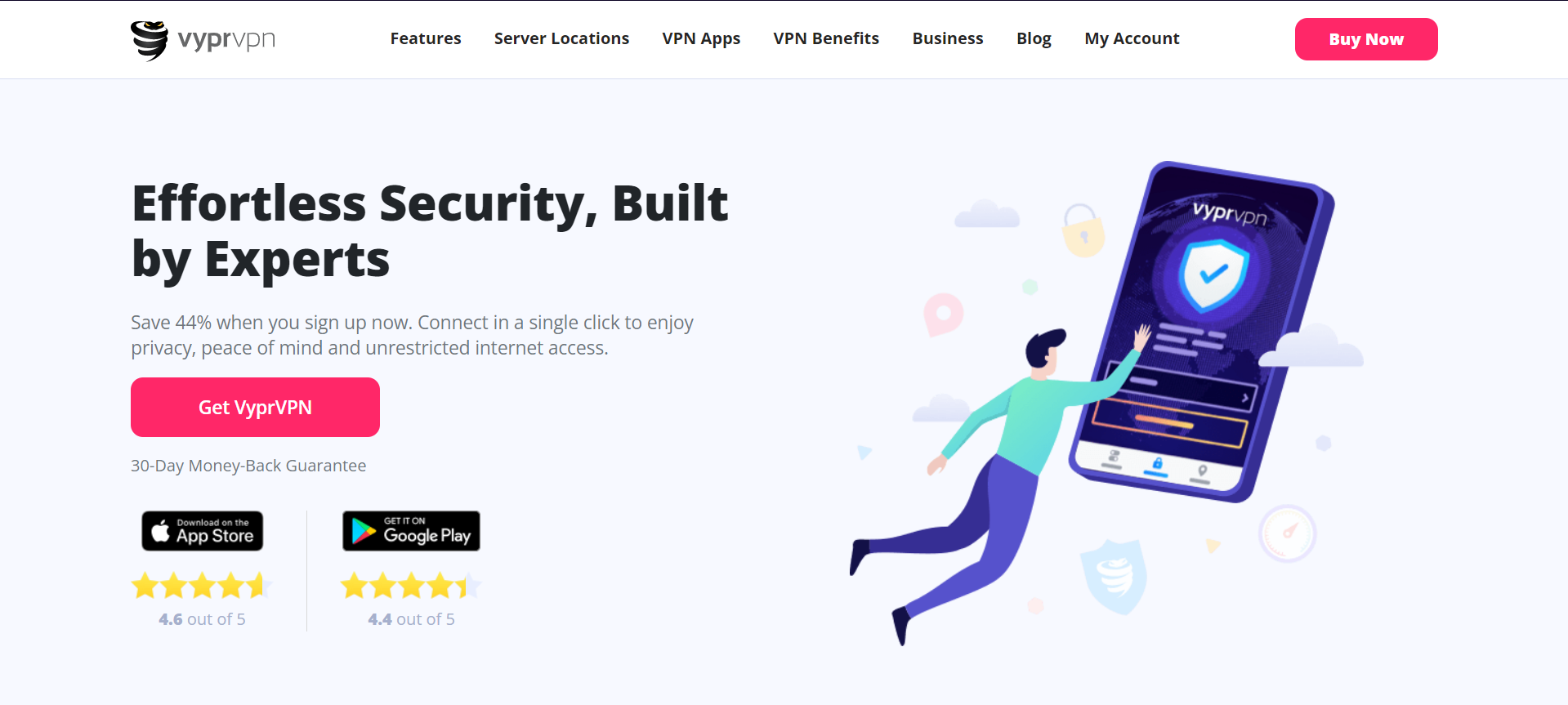This screenshot has width=1568, height=705.
Task: Click the compass icon below the phone
Action: 1287,533
